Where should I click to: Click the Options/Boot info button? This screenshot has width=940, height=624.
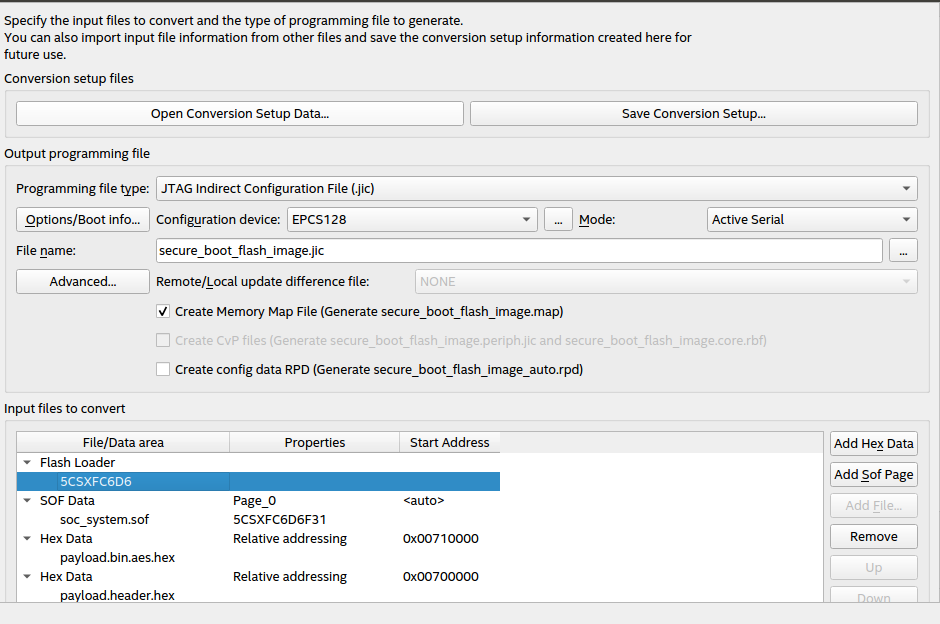(x=83, y=220)
